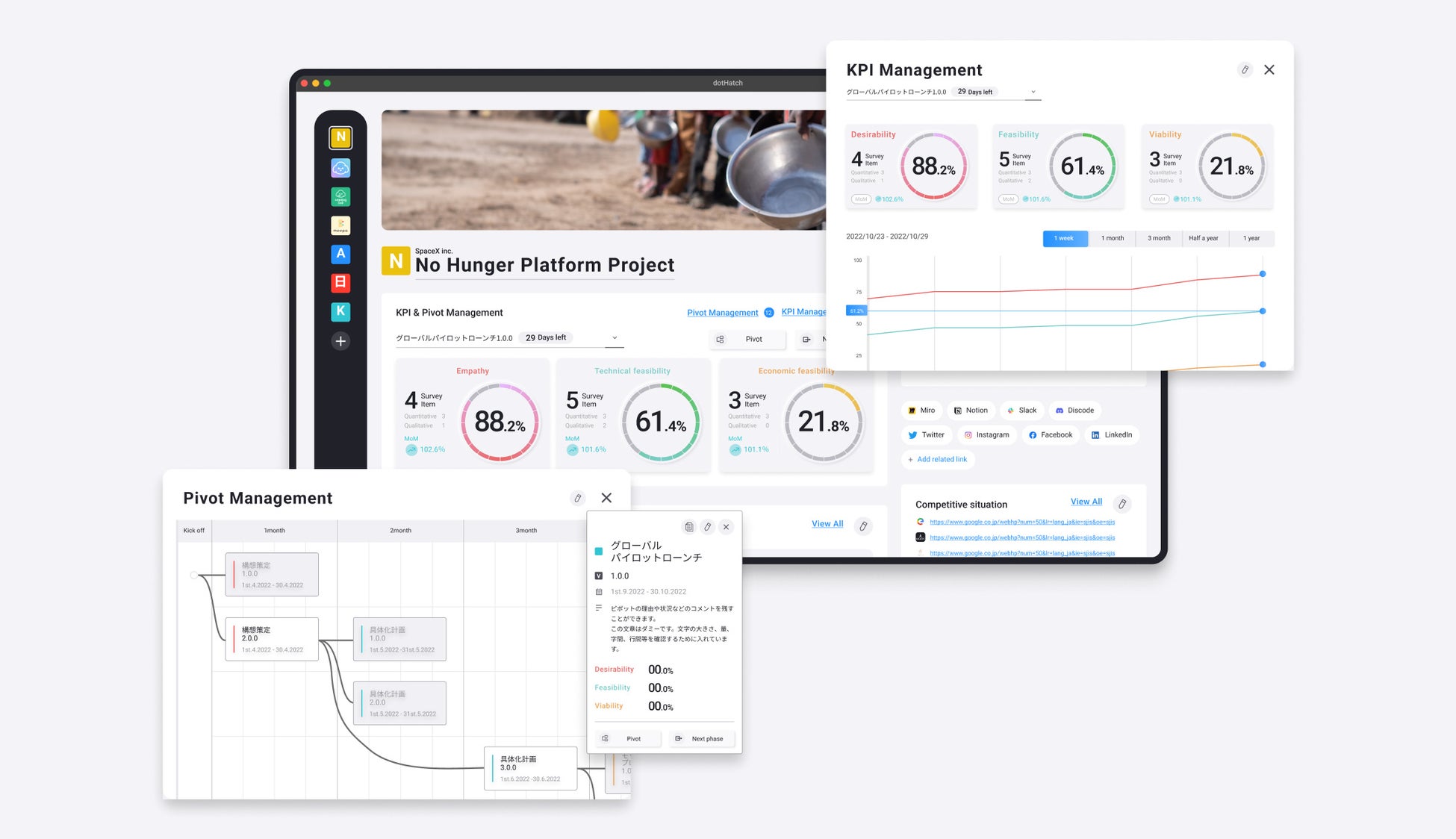Select the teal K project icon
The height and width of the screenshot is (839, 1456).
pyautogui.click(x=340, y=311)
